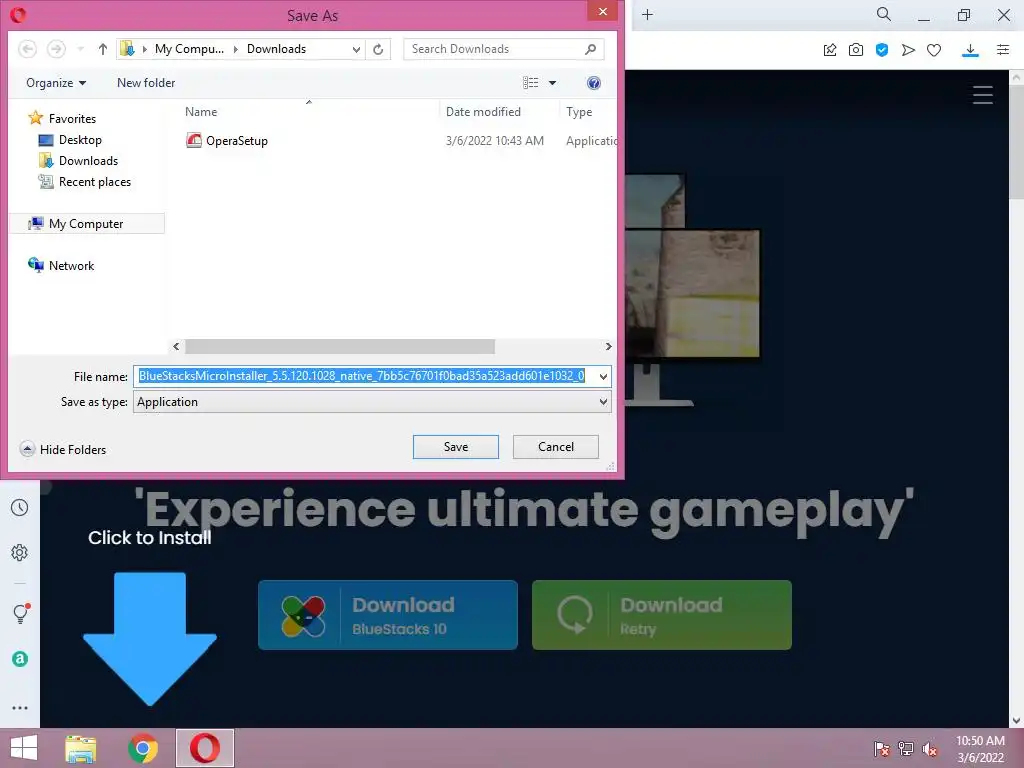Click the Forward arrow in Save As dialog
1024x768 pixels.
tap(56, 49)
